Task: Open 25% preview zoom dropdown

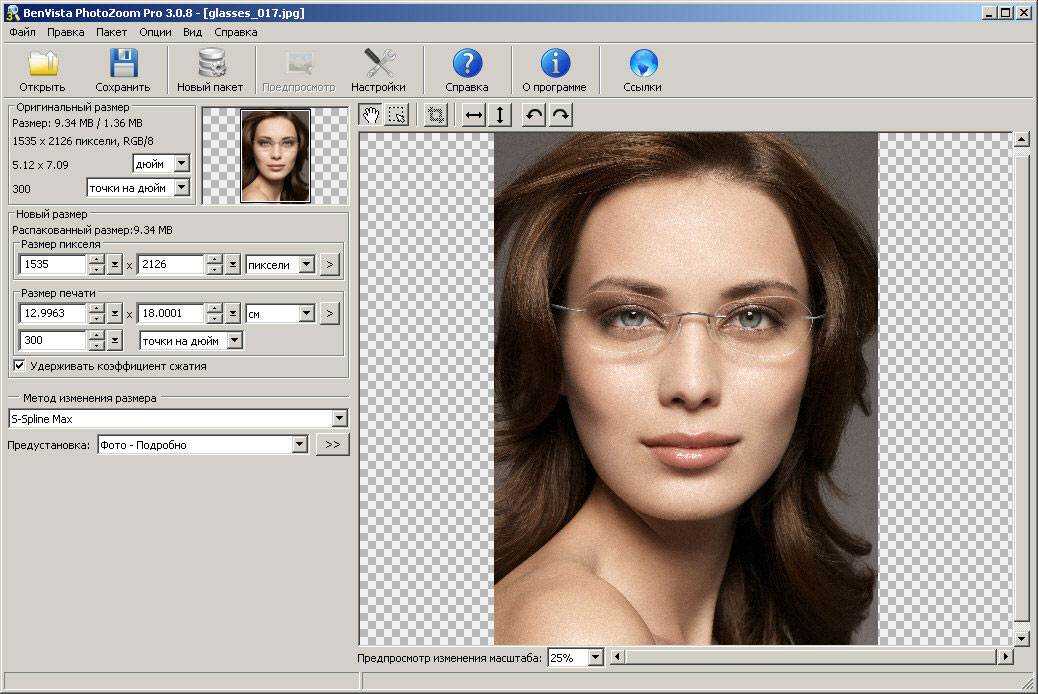Action: pos(595,658)
